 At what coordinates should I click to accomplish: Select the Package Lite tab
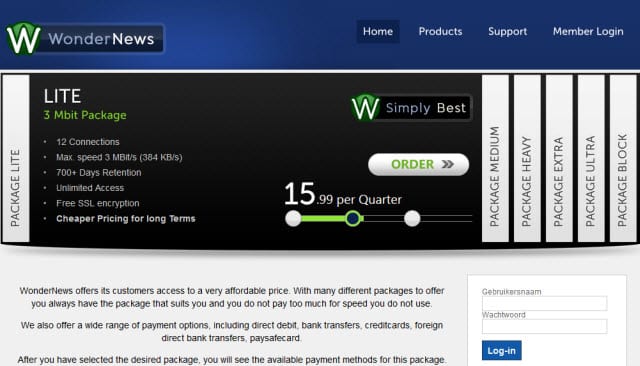16,158
